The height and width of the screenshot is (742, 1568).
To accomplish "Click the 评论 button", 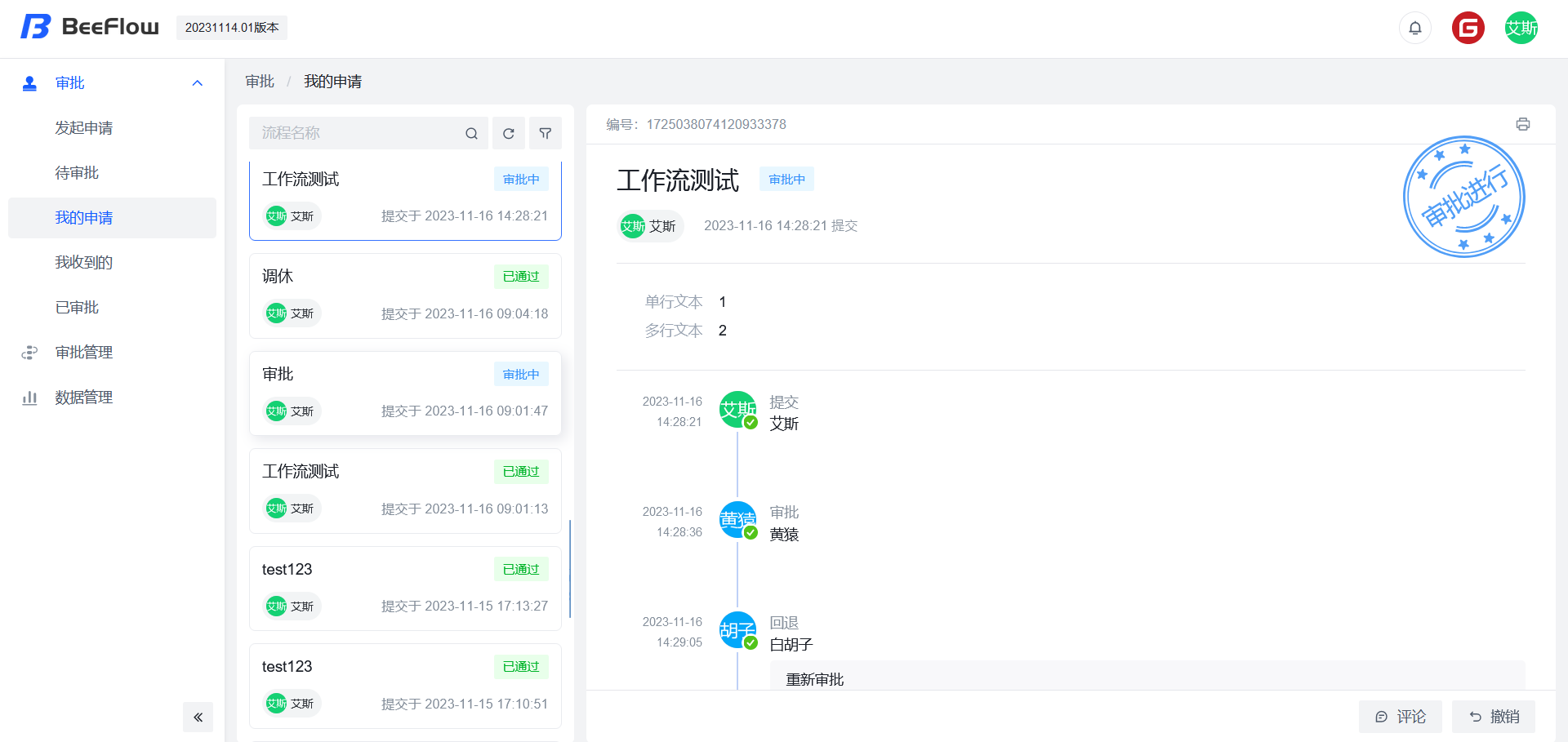I will 1401,717.
